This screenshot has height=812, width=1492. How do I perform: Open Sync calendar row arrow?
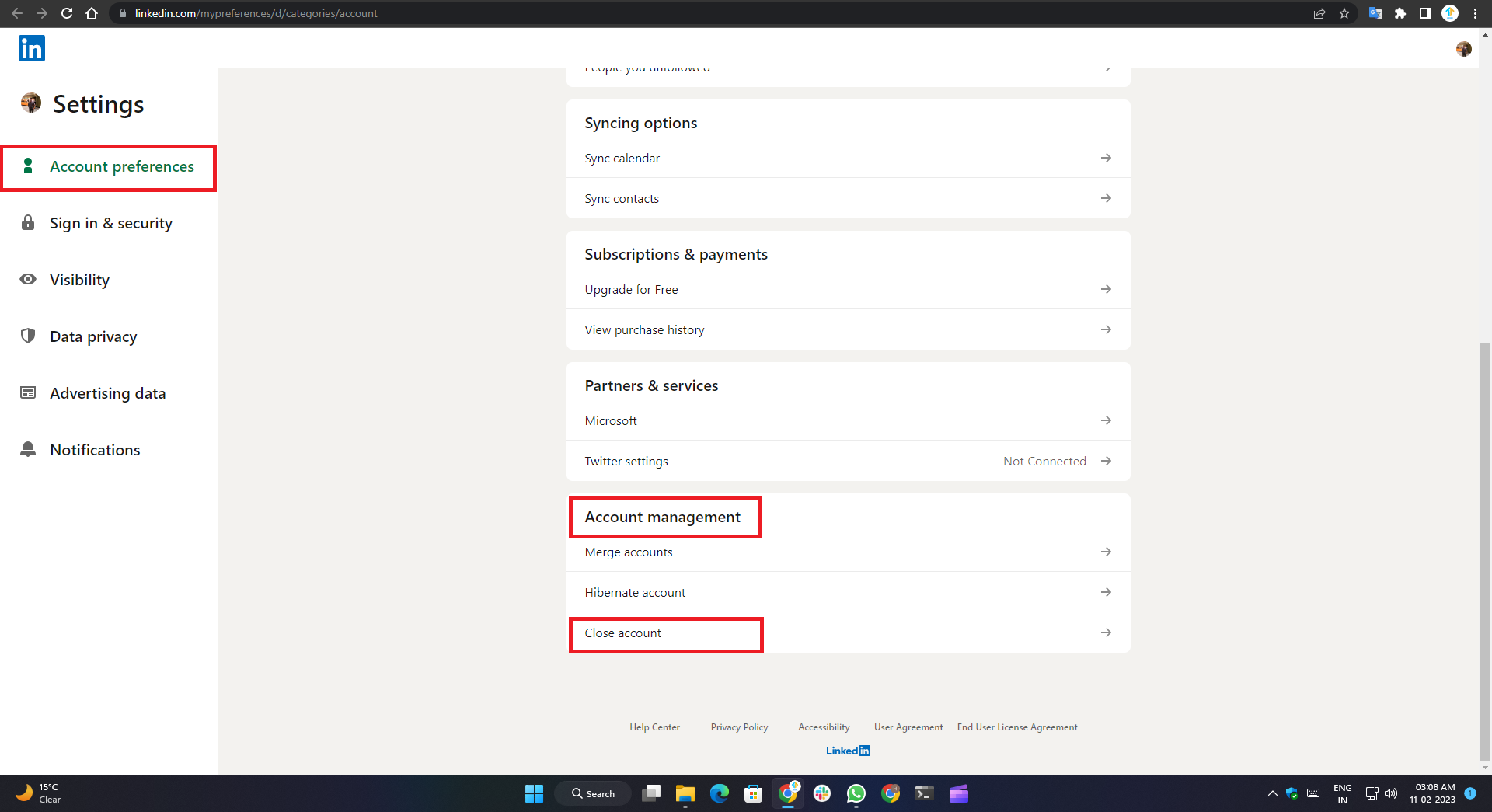(x=1105, y=159)
